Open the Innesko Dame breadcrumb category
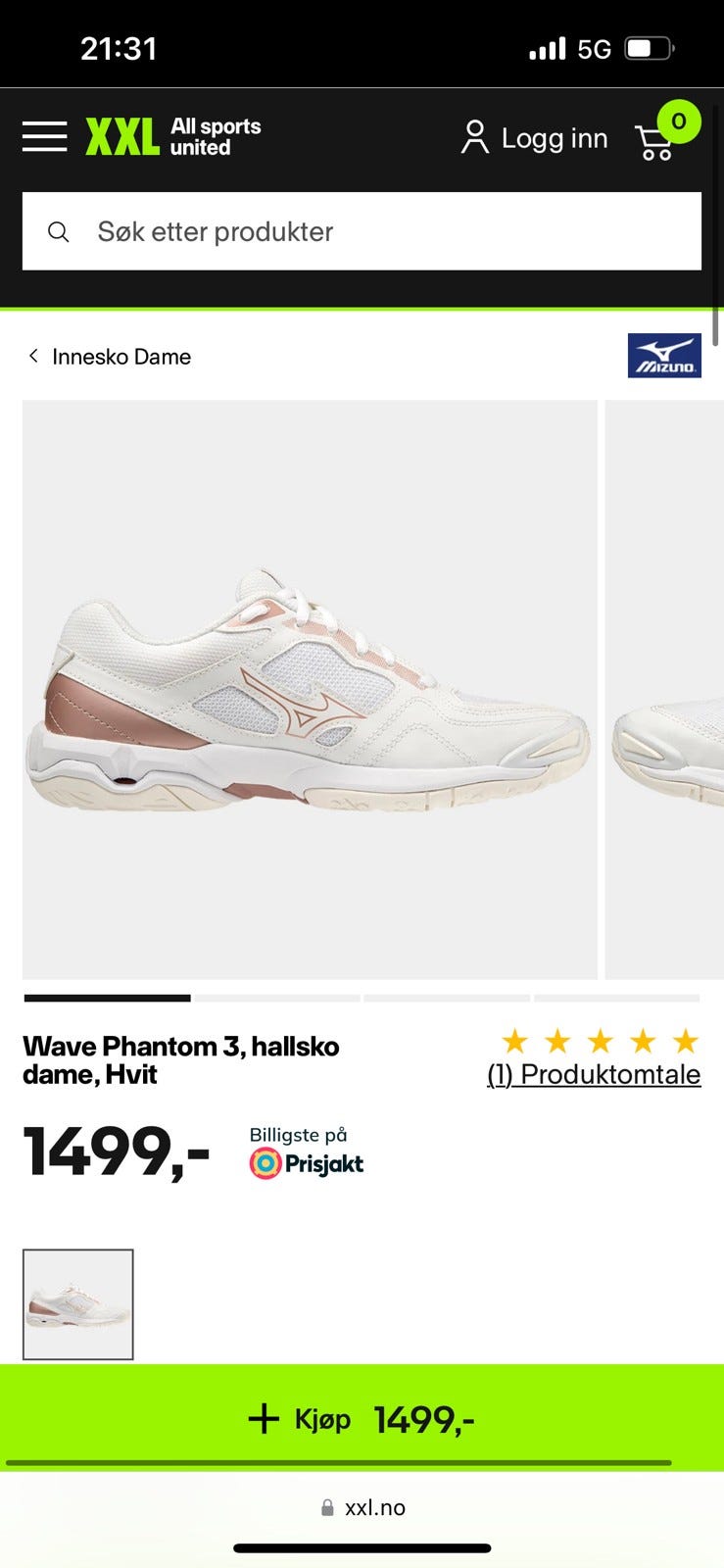This screenshot has height=1568, width=724. (x=121, y=357)
